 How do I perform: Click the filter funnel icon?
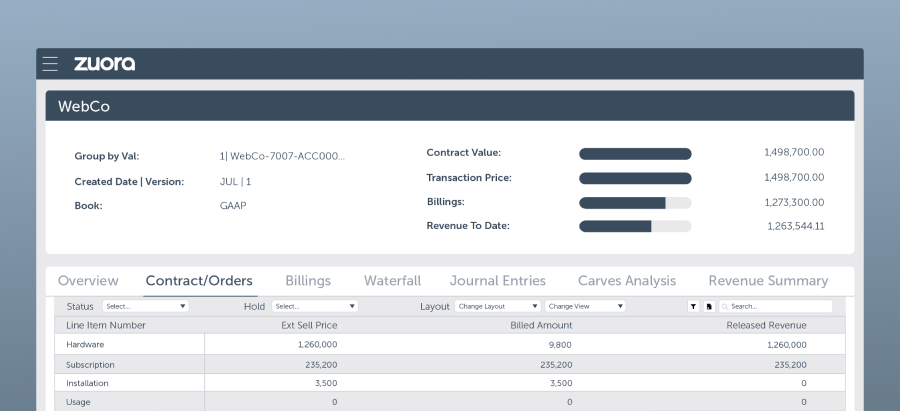pos(693,306)
